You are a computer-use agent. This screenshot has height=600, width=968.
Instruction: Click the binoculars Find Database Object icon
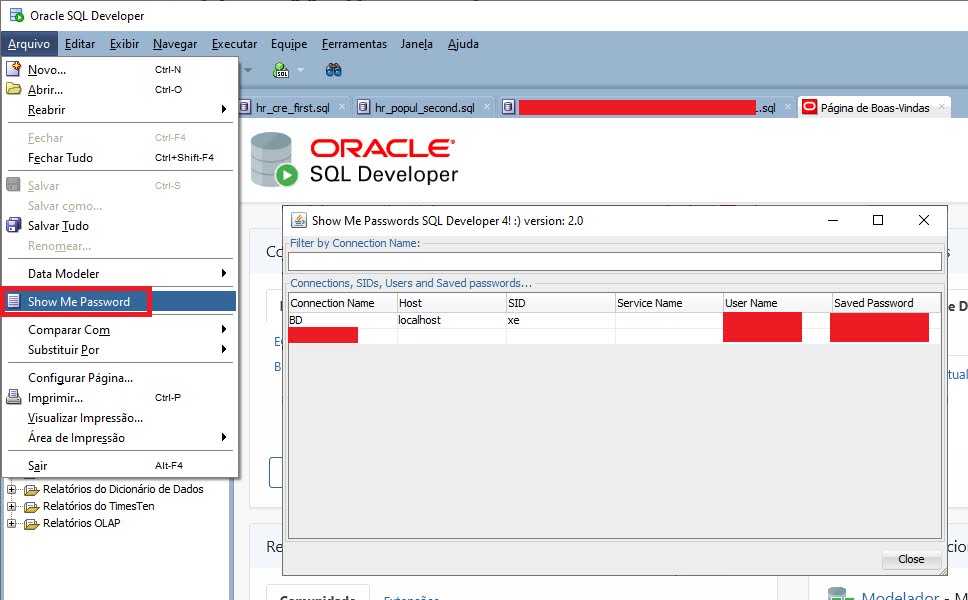tap(333, 70)
